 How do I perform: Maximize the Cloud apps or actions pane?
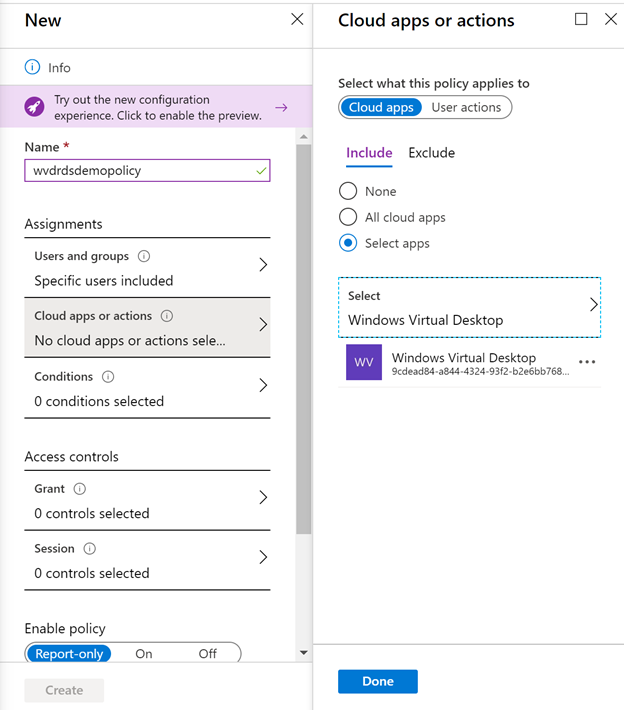coord(581,19)
